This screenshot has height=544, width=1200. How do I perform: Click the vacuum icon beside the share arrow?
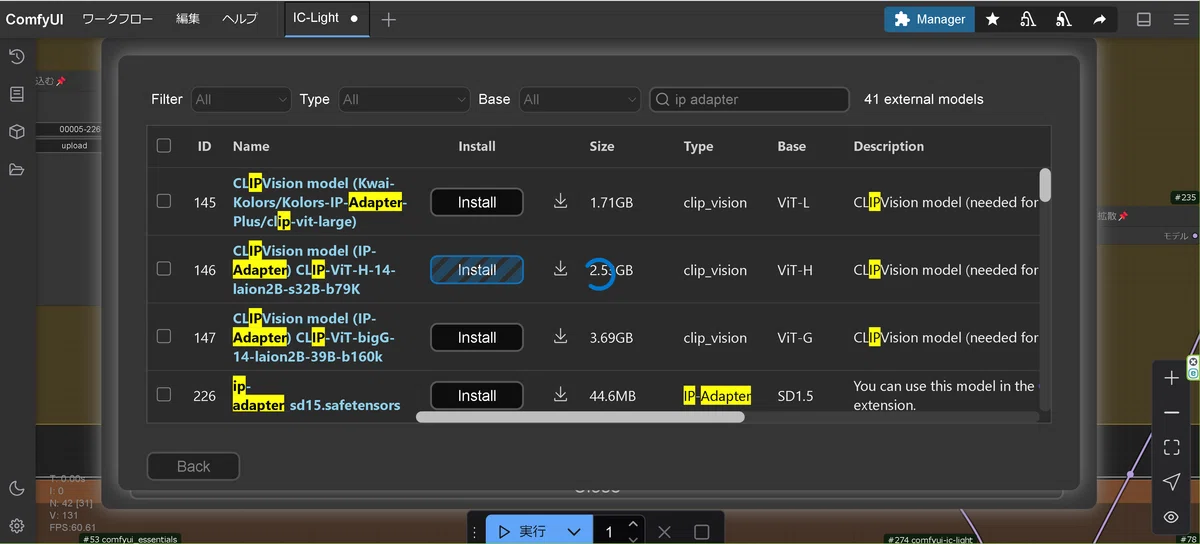click(1064, 19)
